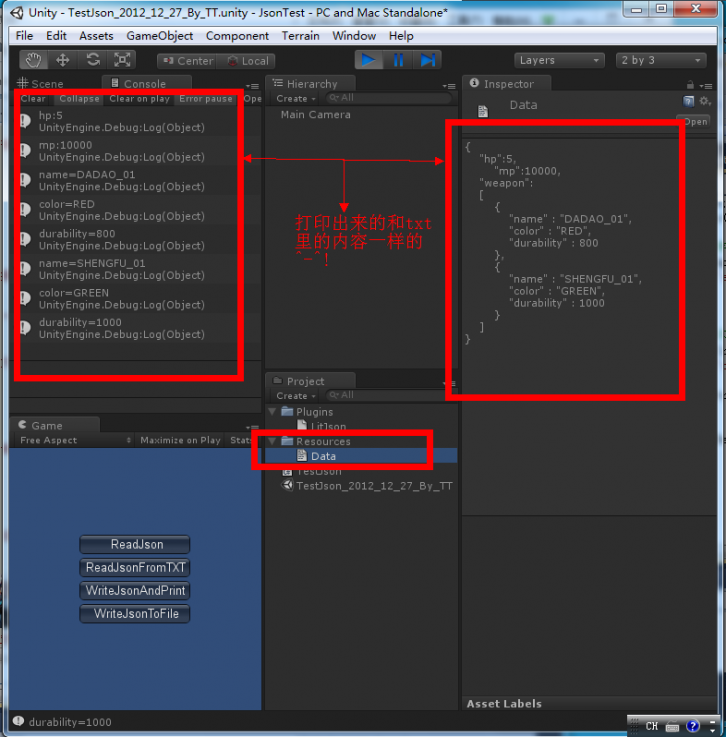
Task: Click the Hierarchy search field
Action: tap(389, 98)
